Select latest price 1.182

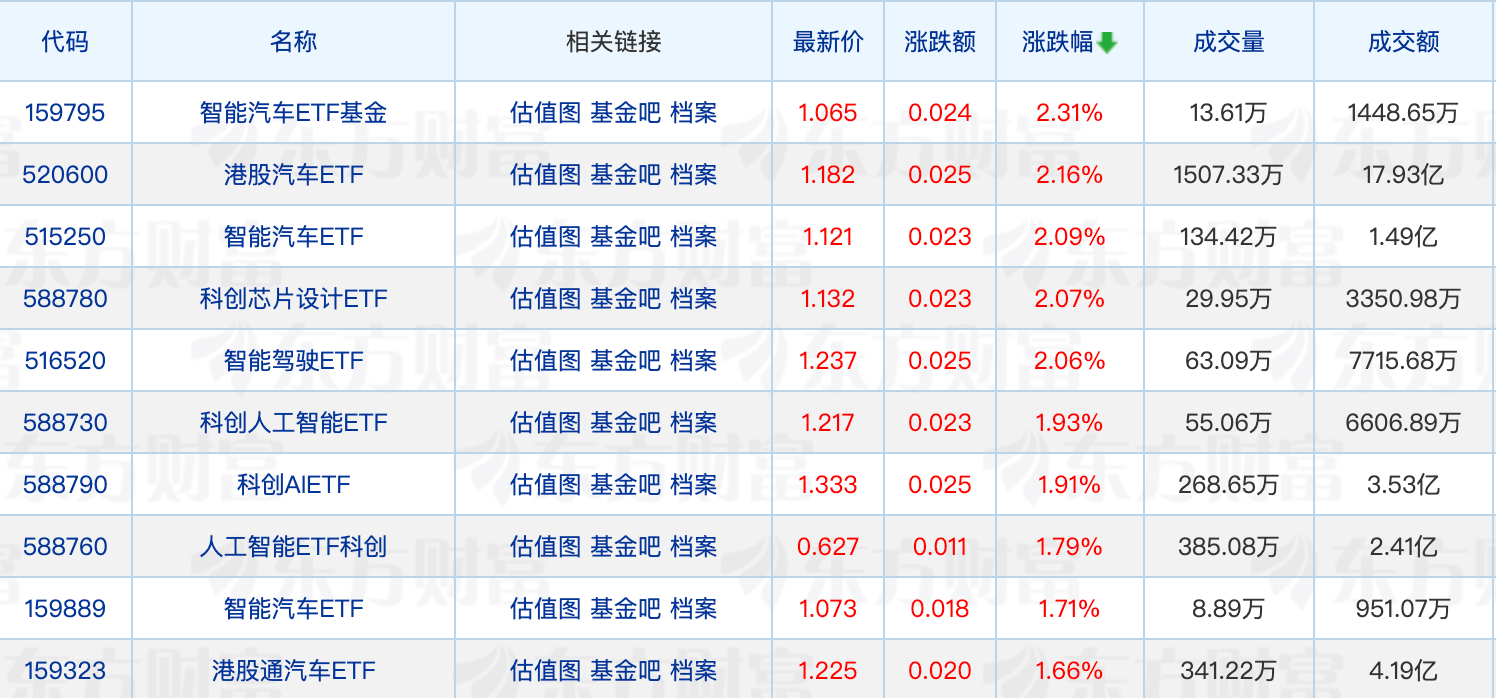pos(828,175)
